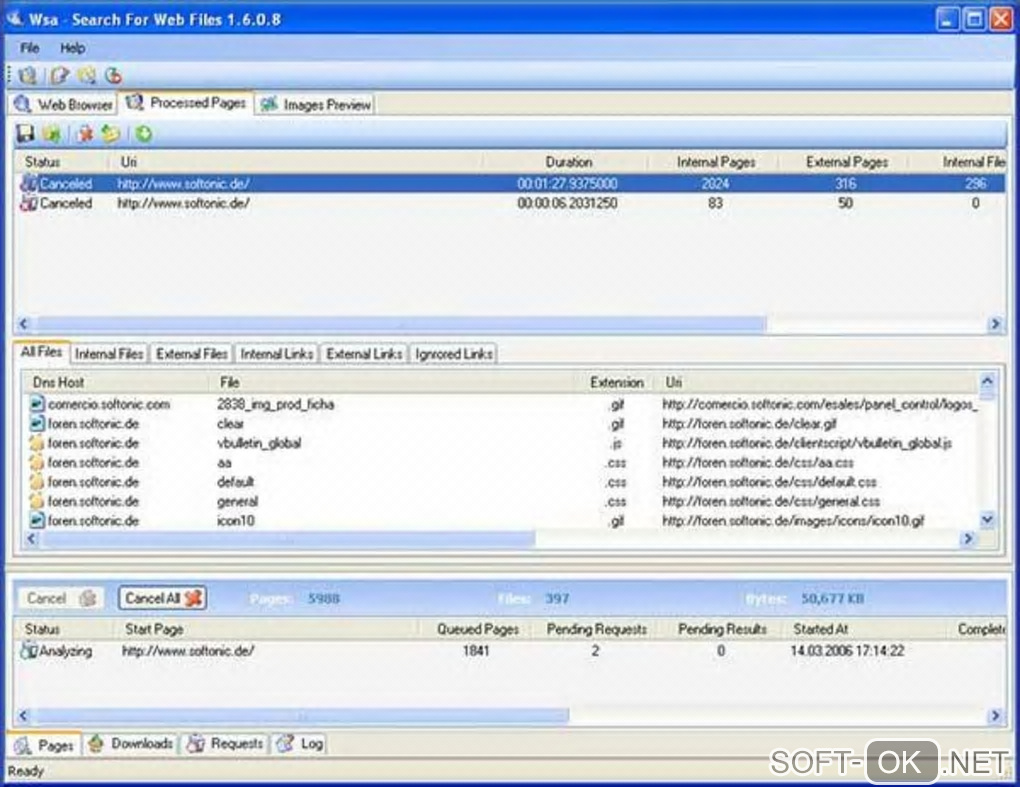Click horizontal scrollbar thumb of the jobs list
The image size is (1020, 787).
pyautogui.click(x=302, y=715)
